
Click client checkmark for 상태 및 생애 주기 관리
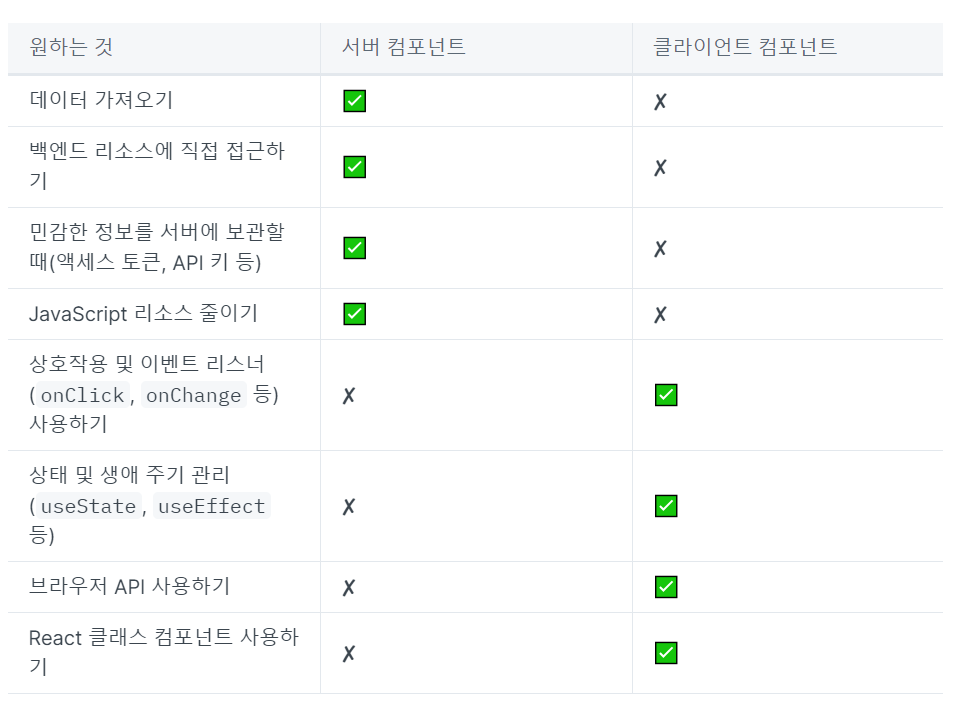[666, 506]
